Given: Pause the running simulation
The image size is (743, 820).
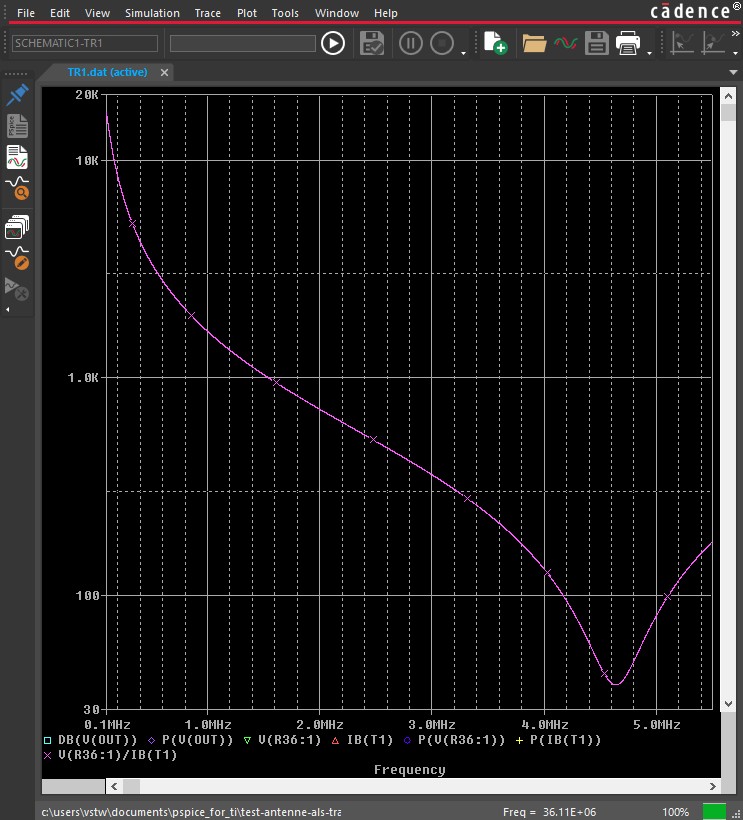Looking at the screenshot, I should (x=410, y=43).
